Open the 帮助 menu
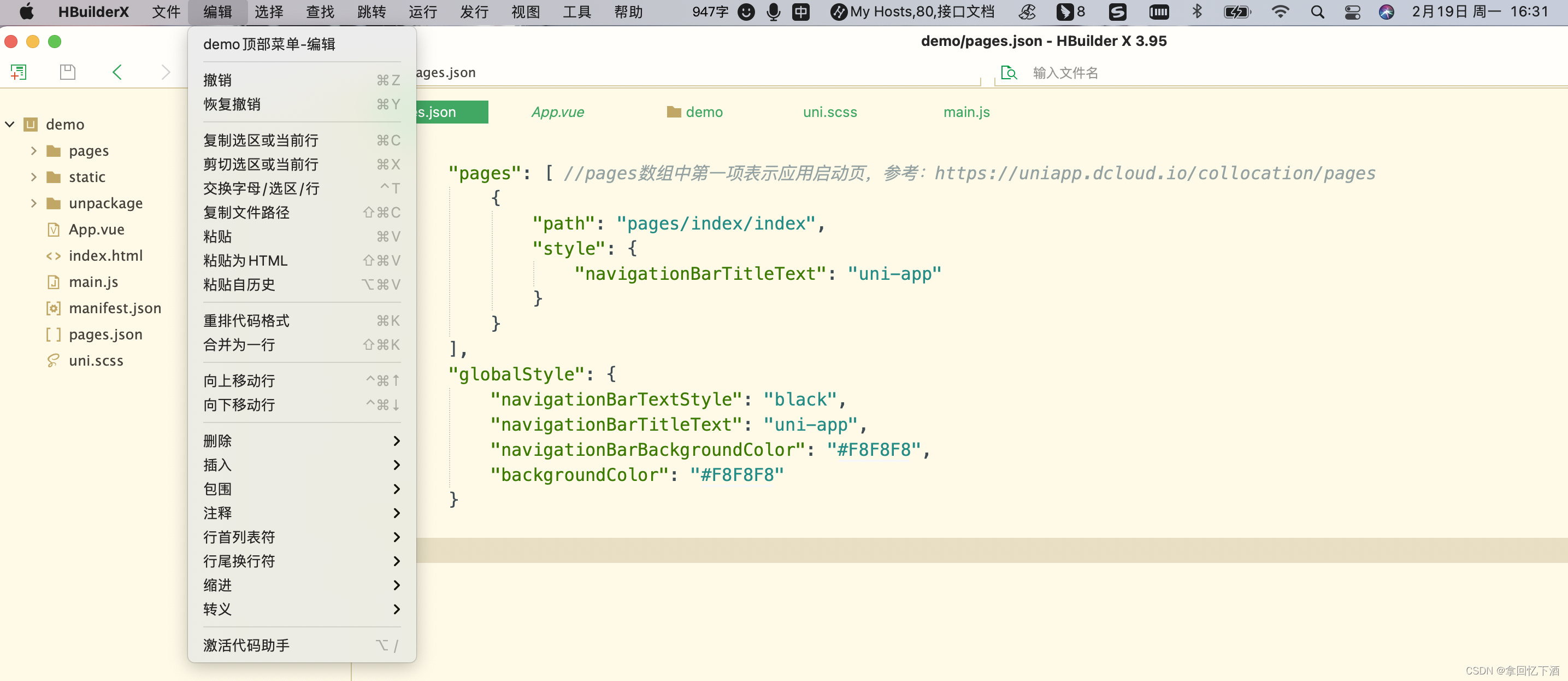The width and height of the screenshot is (1568, 681). pos(628,11)
